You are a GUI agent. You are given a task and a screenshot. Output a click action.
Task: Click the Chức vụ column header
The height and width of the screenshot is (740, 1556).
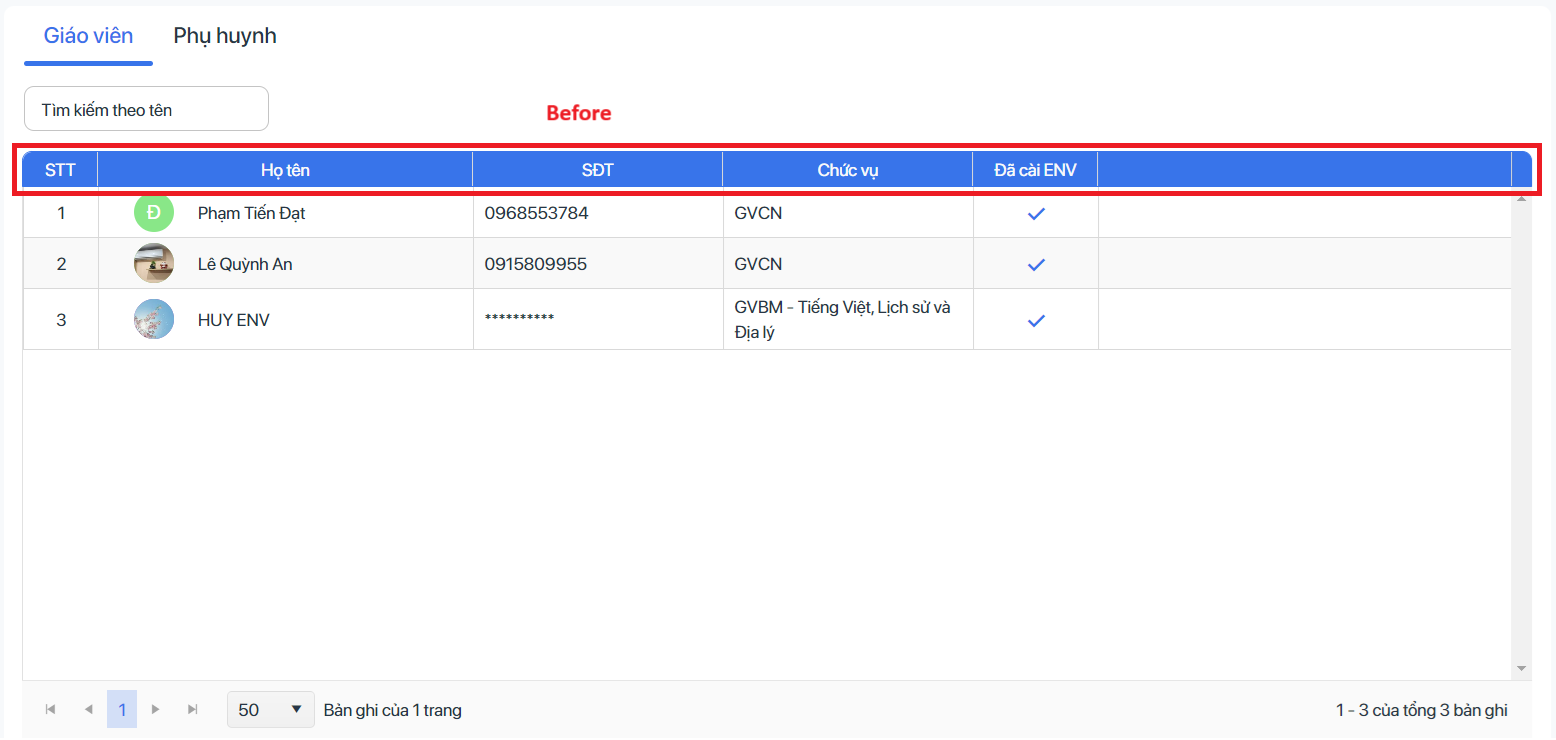848,170
